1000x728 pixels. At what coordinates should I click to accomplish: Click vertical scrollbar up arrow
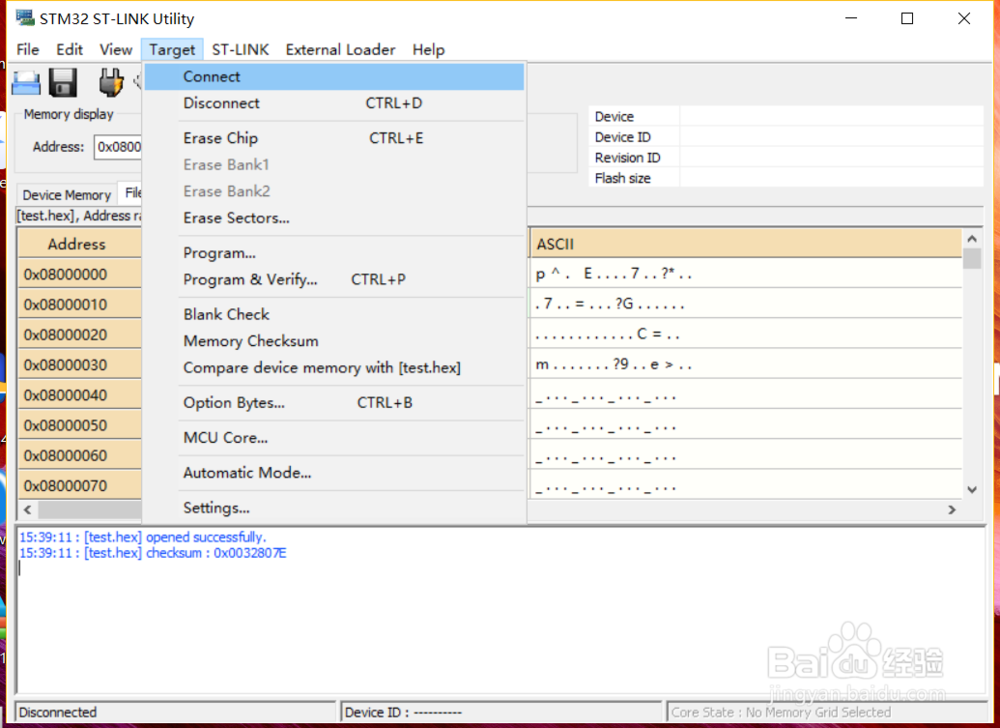[x=971, y=238]
